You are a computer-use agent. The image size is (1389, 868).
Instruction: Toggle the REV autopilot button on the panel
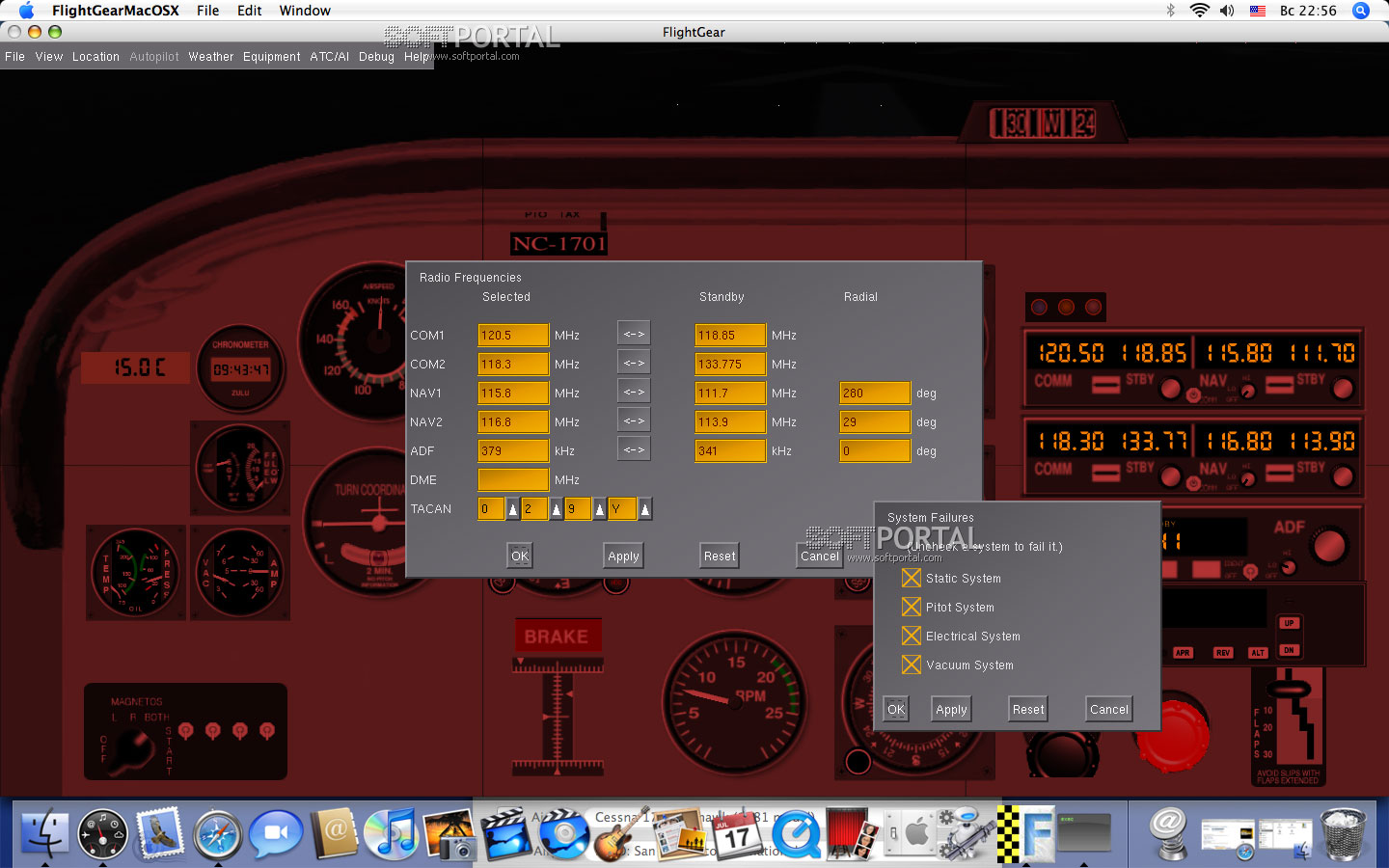(1222, 653)
